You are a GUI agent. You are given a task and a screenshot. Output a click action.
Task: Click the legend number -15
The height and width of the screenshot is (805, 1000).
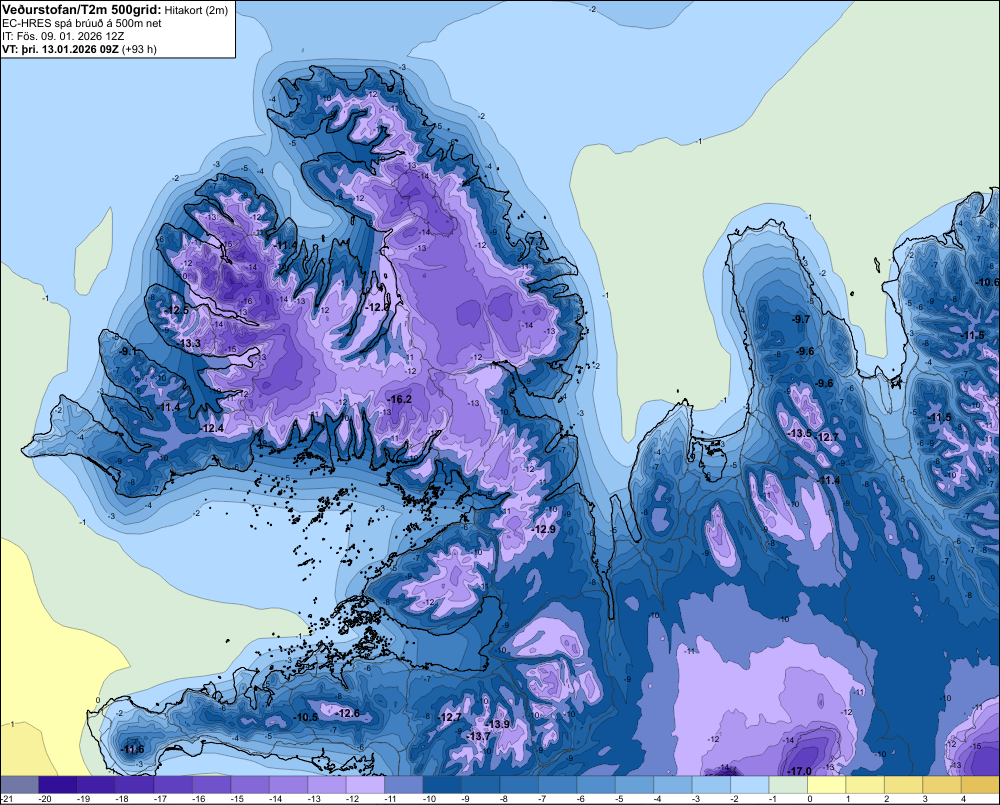pyautogui.click(x=237, y=799)
